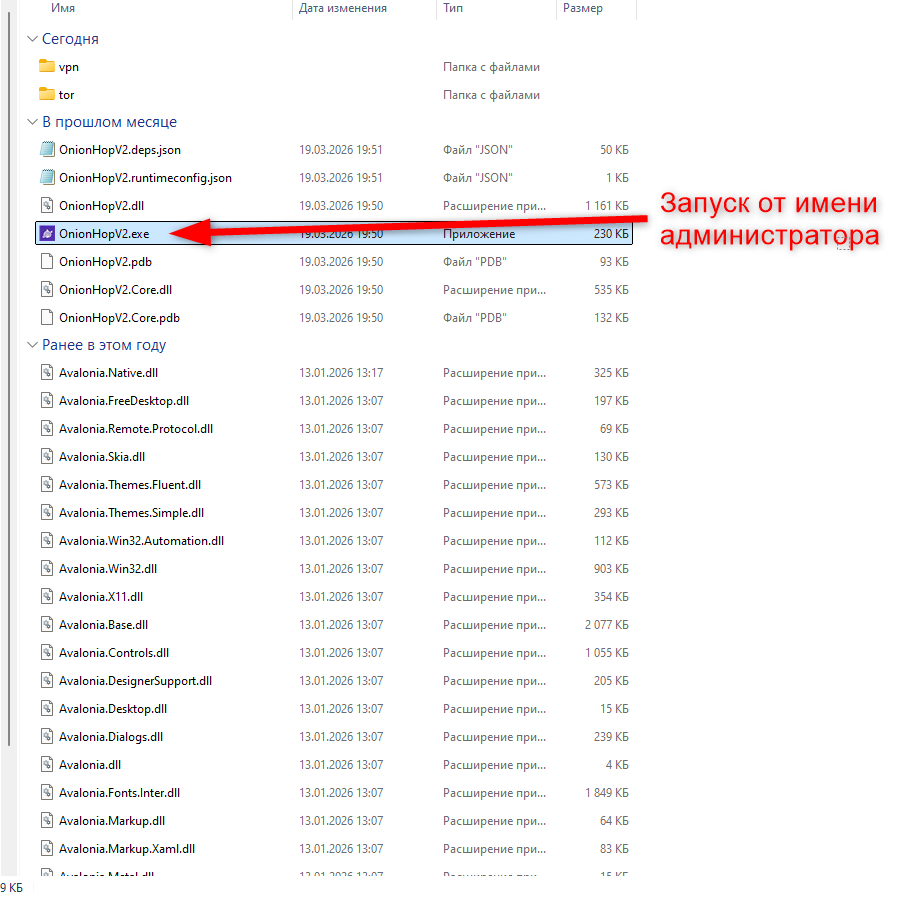Click the Avalonia.X11.dll file icon
This screenshot has width=909, height=899.
pos(47,596)
